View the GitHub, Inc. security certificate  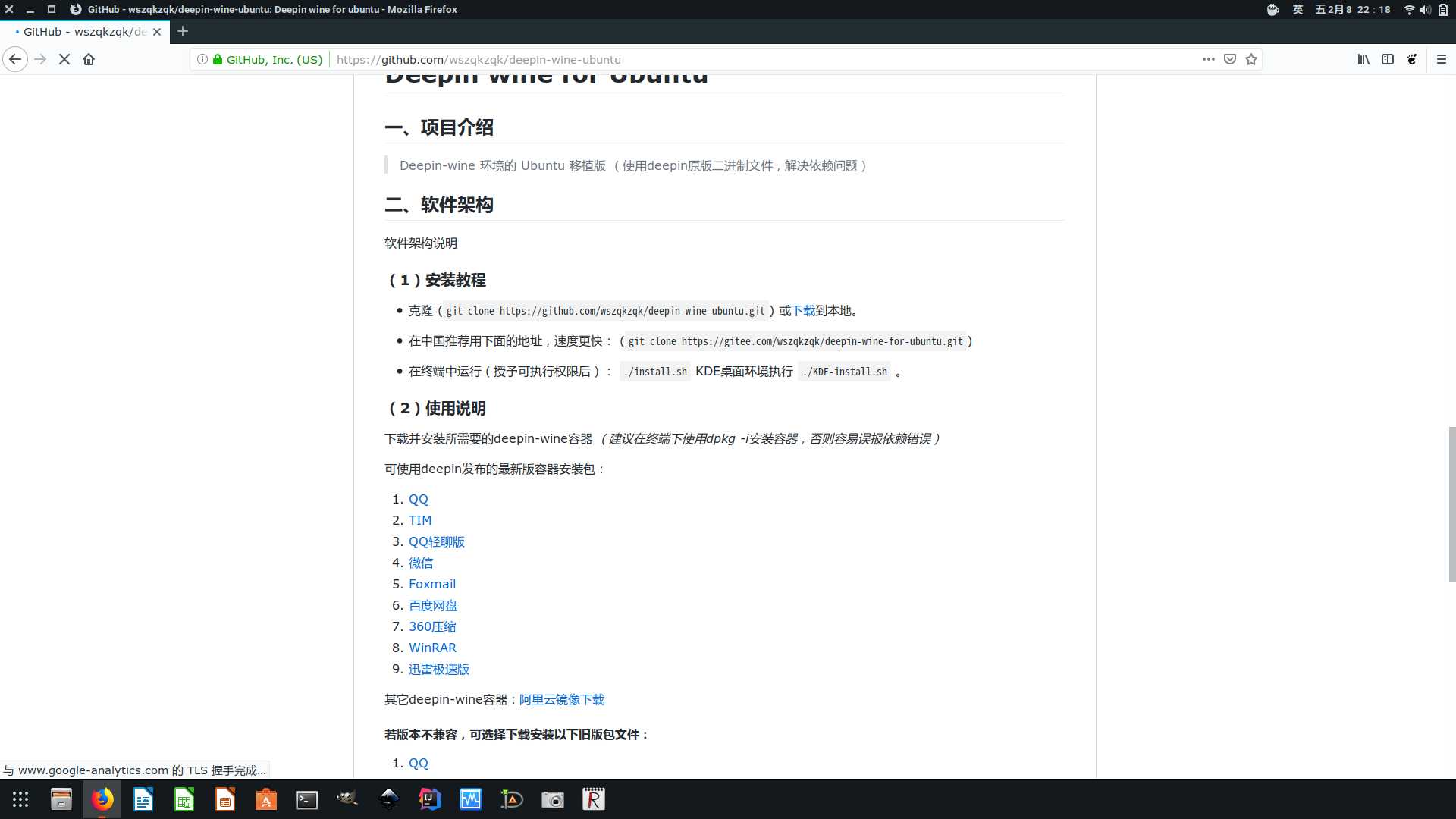[268, 59]
